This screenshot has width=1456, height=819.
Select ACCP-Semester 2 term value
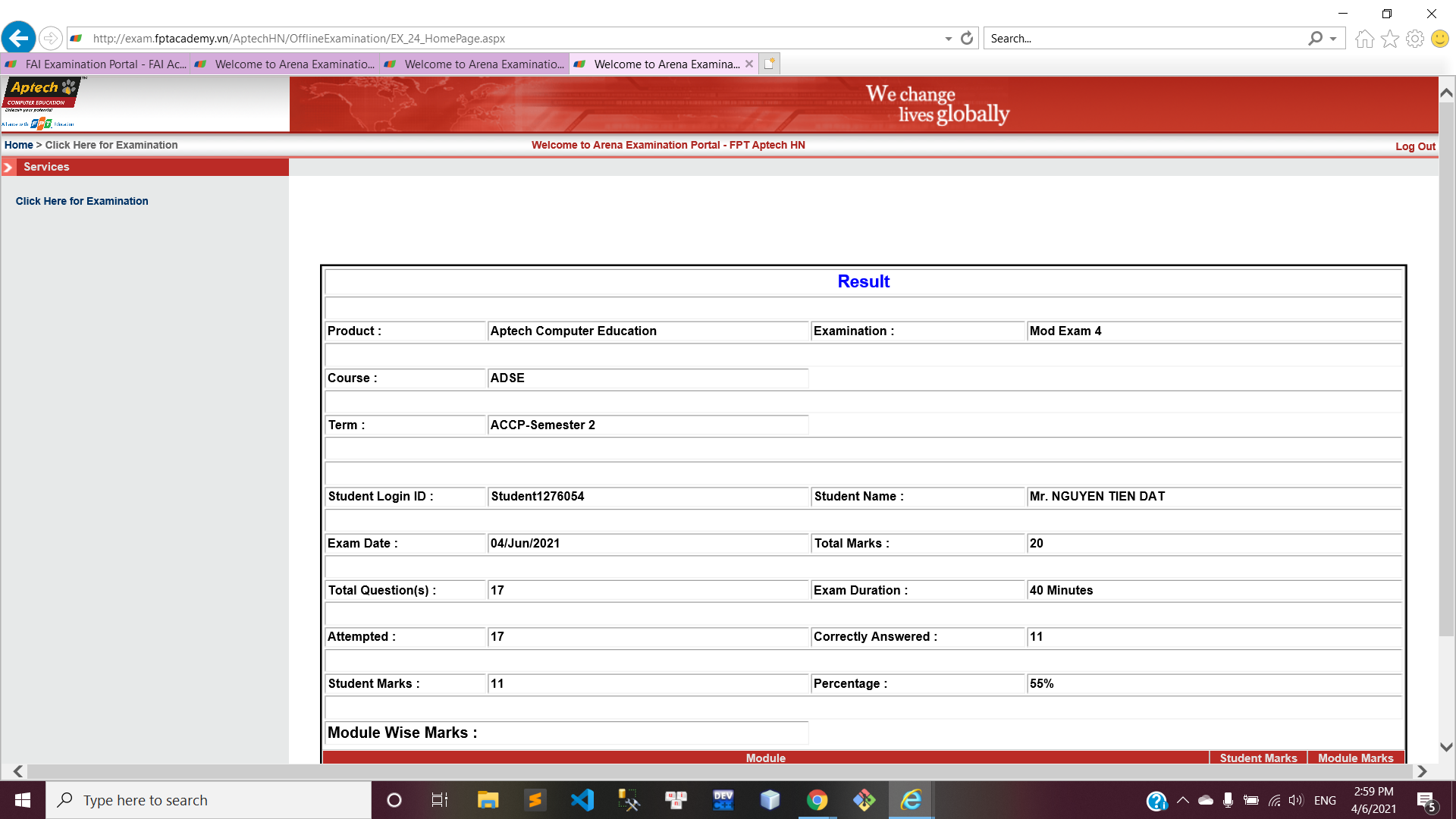[x=542, y=425]
